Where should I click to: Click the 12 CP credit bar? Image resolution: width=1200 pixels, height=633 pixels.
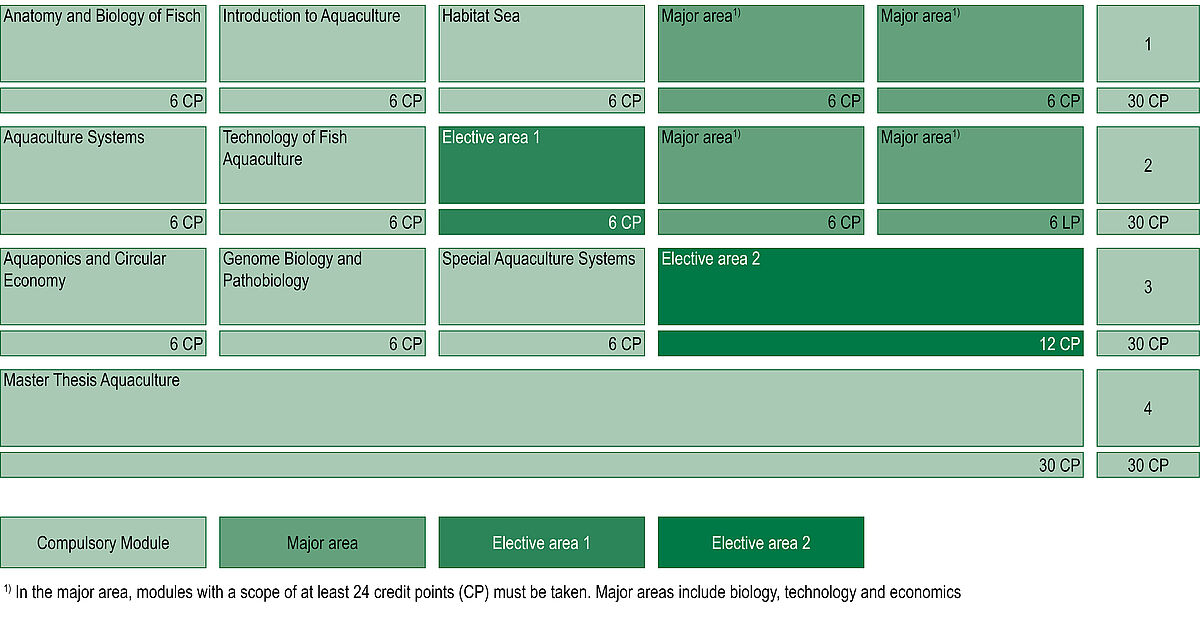(x=871, y=343)
